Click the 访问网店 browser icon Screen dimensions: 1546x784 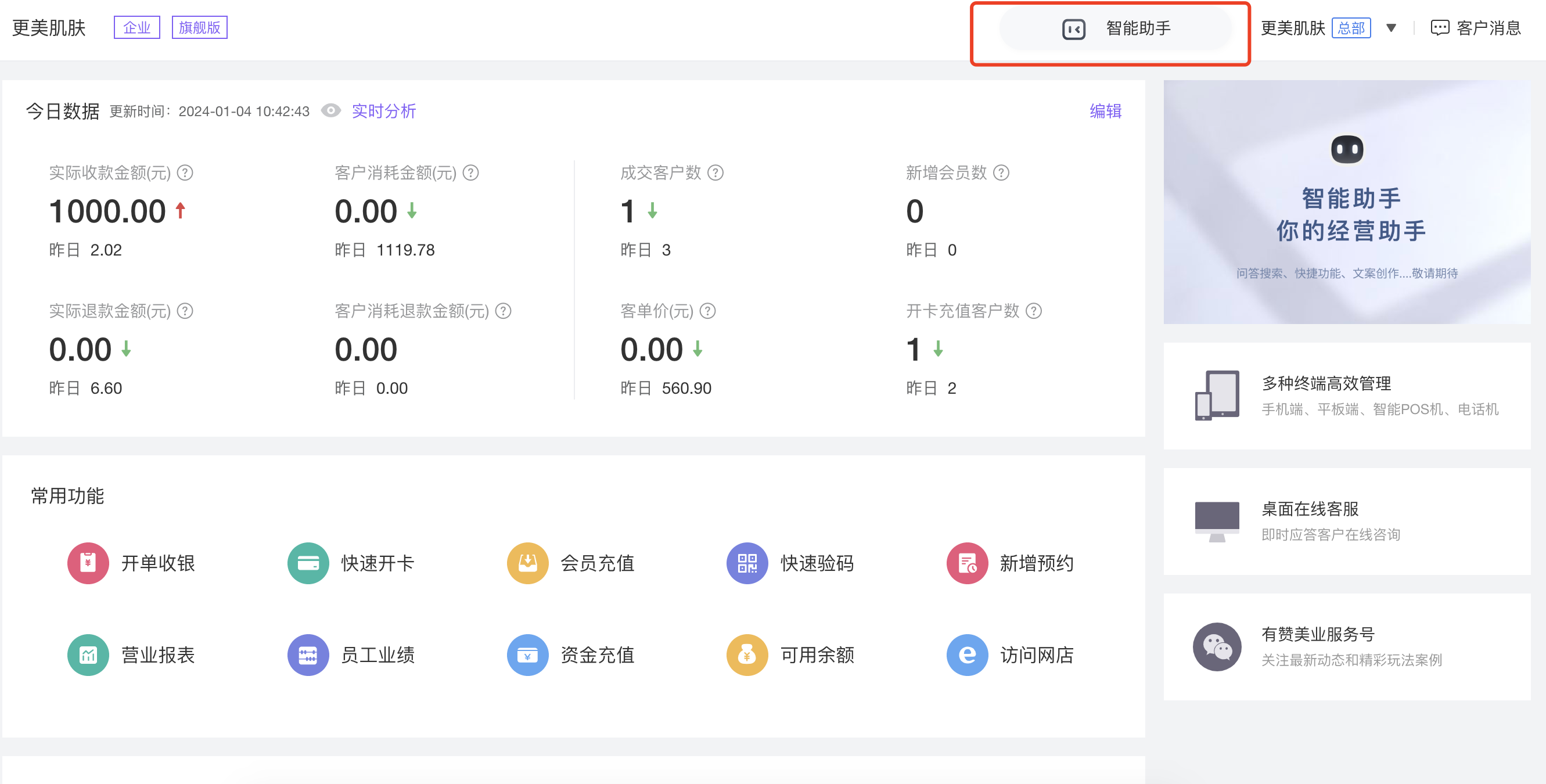(x=967, y=654)
